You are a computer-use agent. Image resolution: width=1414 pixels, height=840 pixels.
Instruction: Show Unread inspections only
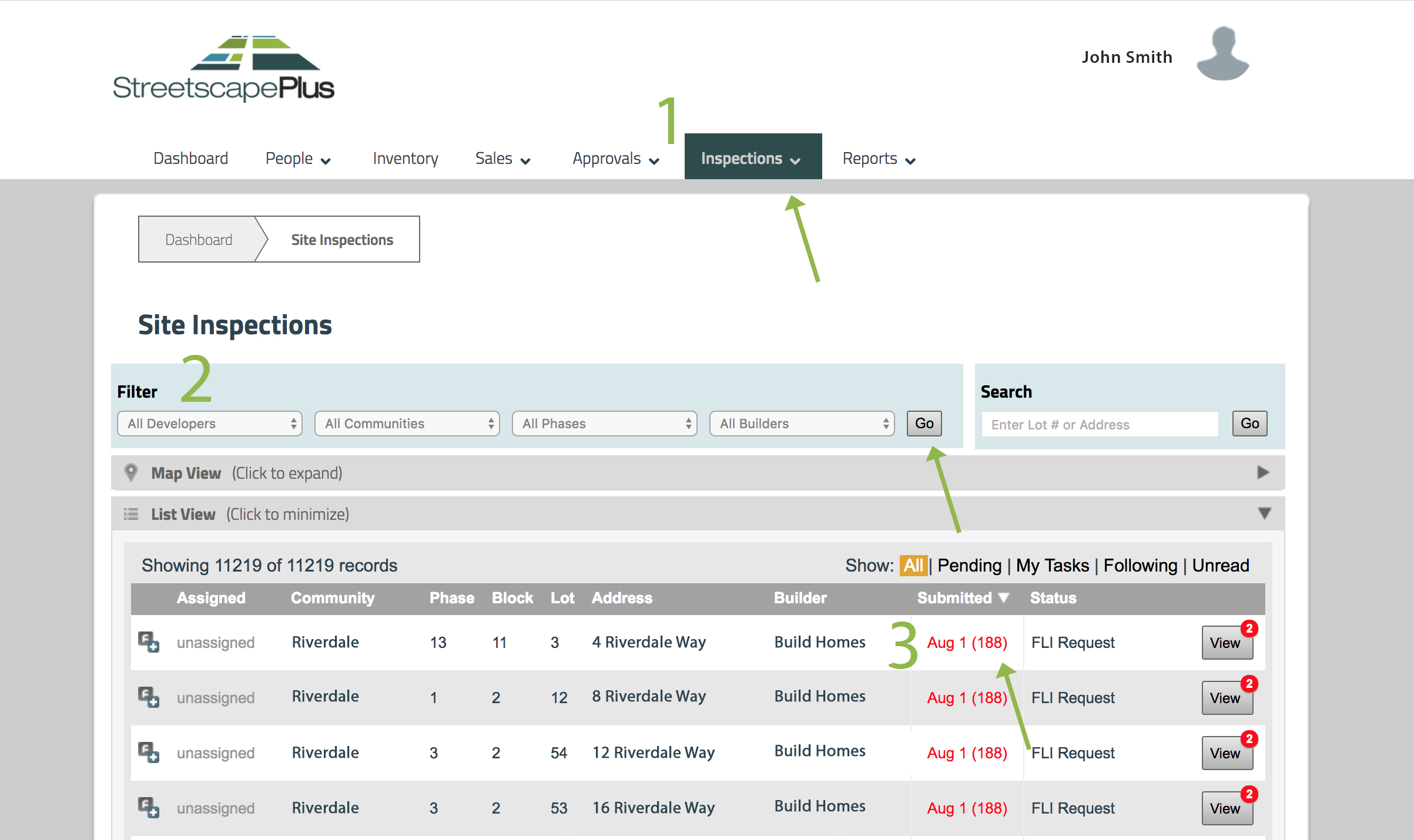point(1220,565)
